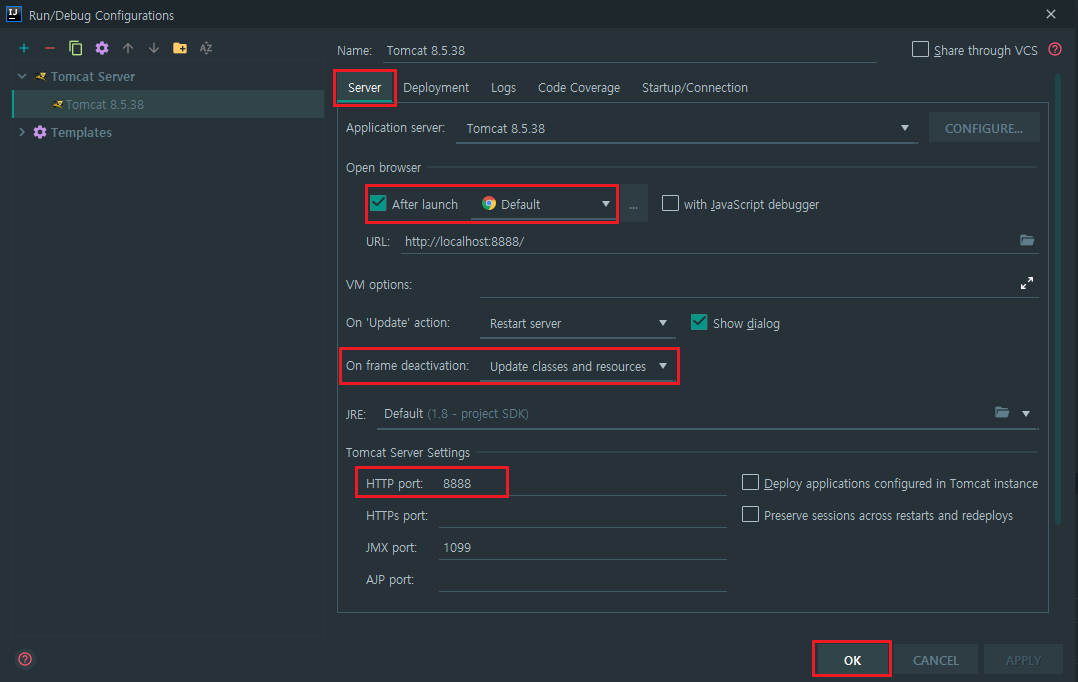This screenshot has height=682, width=1078.
Task: Enable with JavaScript debugger checkbox
Action: click(670, 204)
